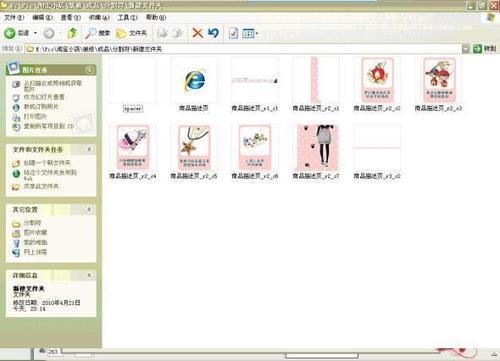Image resolution: width=500 pixels, height=361 pixels.
Task: Open 图片收藏 (My Pictures) in Other Places
Action: click(x=35, y=232)
